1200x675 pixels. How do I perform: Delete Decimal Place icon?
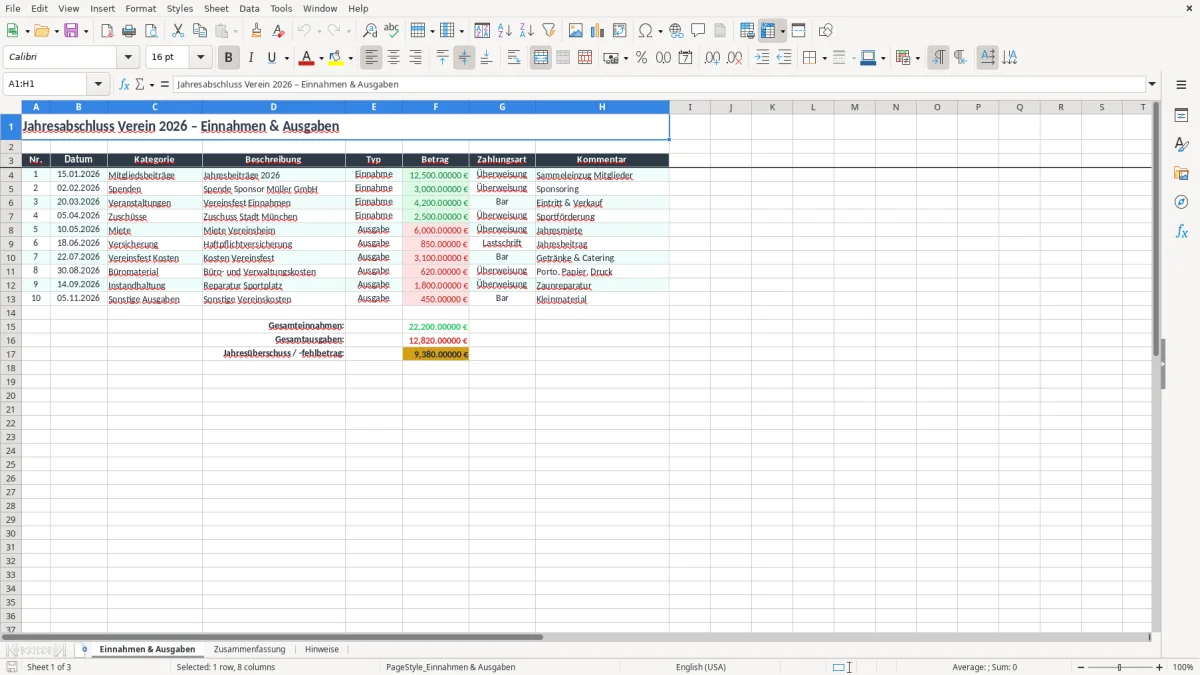point(734,58)
